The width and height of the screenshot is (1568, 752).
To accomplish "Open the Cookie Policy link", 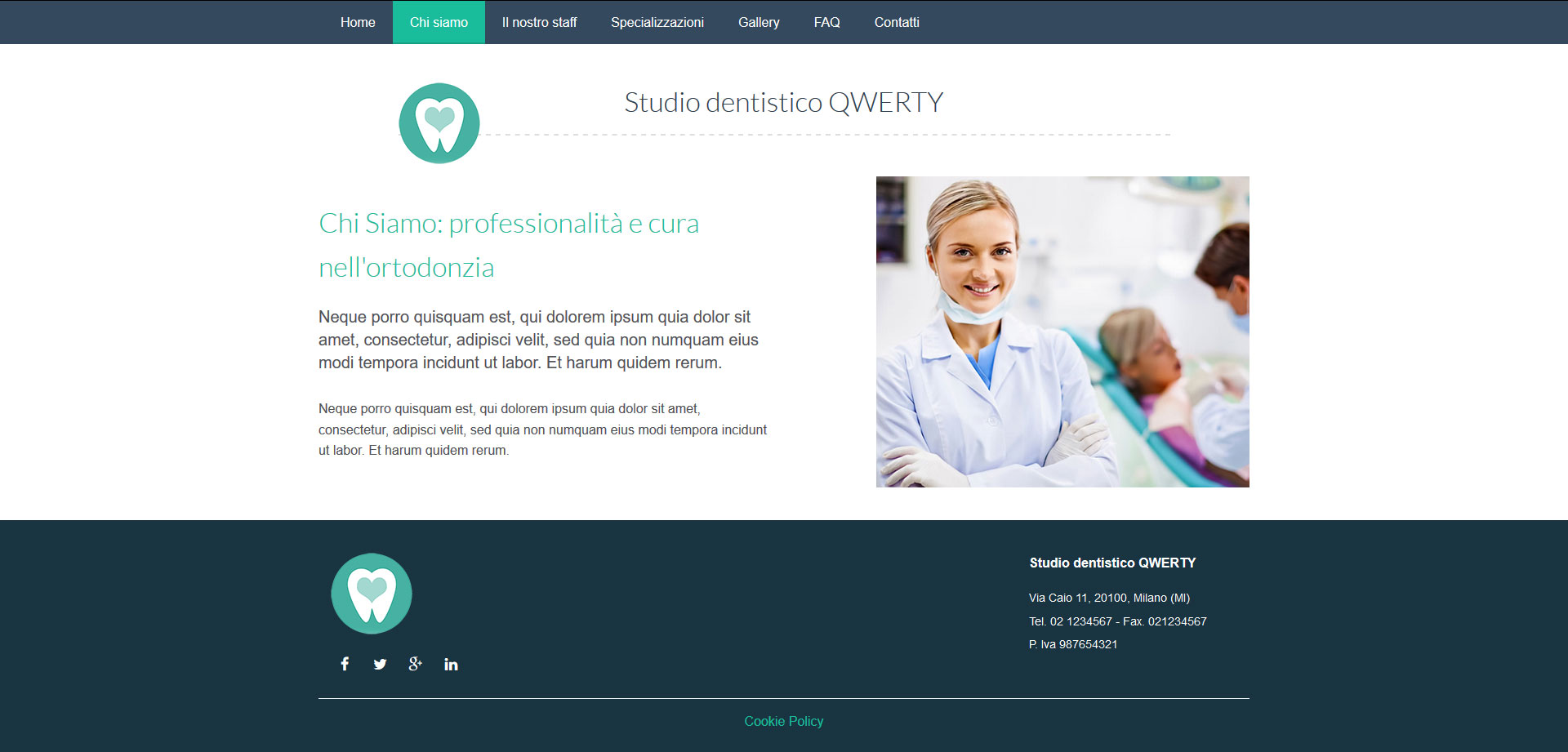I will click(784, 721).
